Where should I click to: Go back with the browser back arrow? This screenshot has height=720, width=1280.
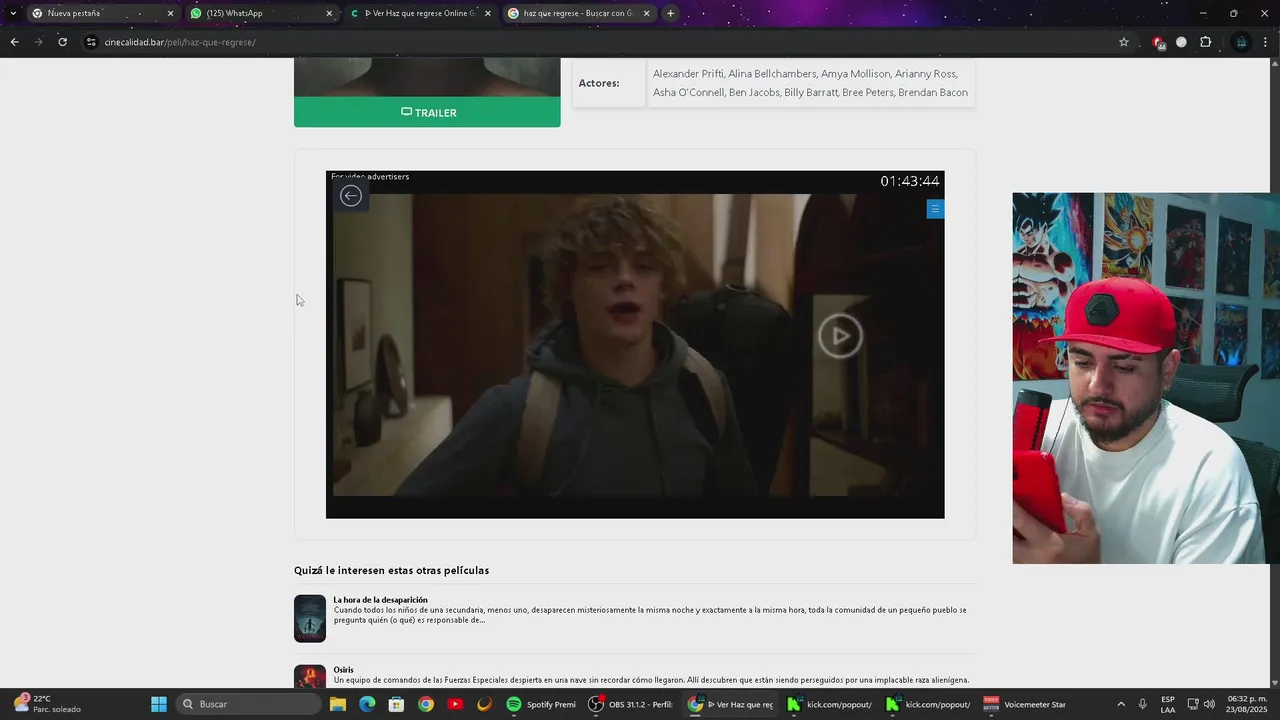pos(14,42)
